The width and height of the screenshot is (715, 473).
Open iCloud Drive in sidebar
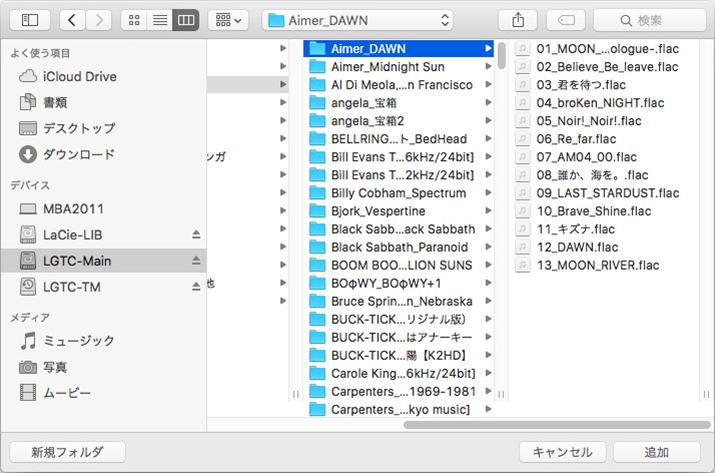point(79,76)
